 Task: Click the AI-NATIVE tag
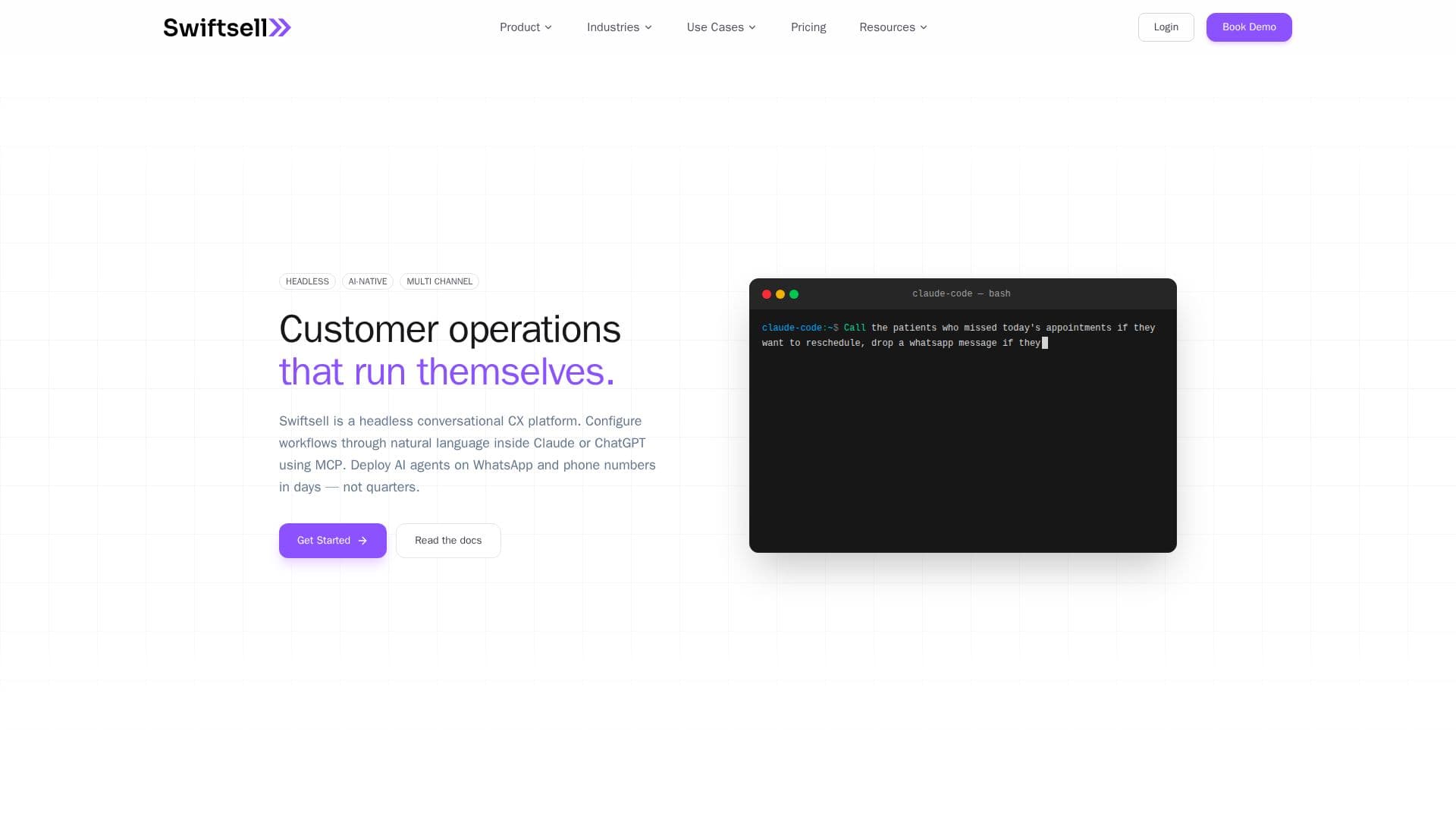pos(368,281)
